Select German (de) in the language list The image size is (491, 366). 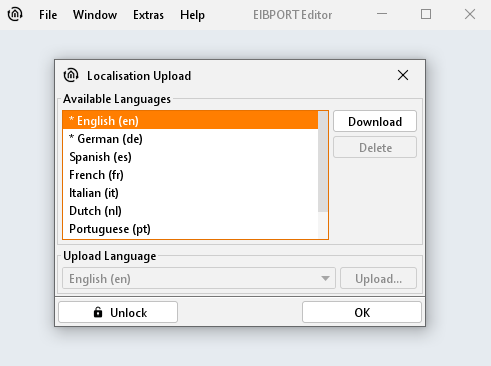point(190,139)
